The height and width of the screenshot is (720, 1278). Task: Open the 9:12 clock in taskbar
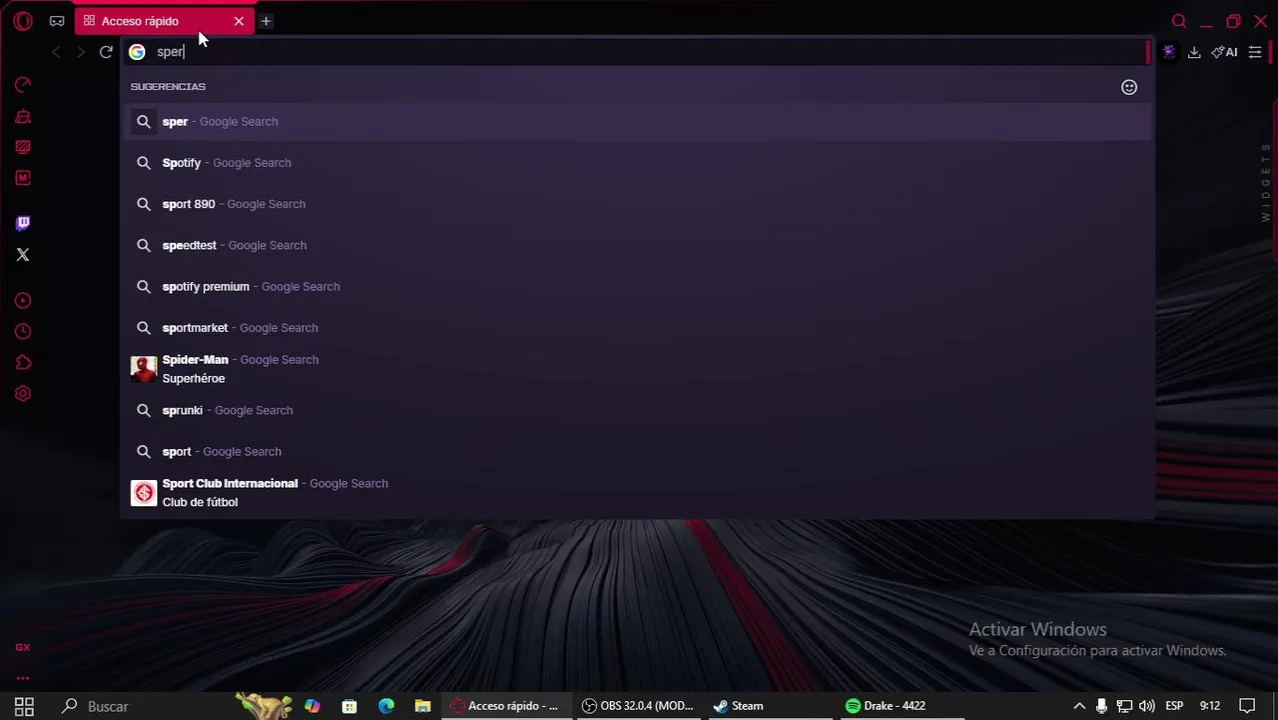(x=1210, y=706)
